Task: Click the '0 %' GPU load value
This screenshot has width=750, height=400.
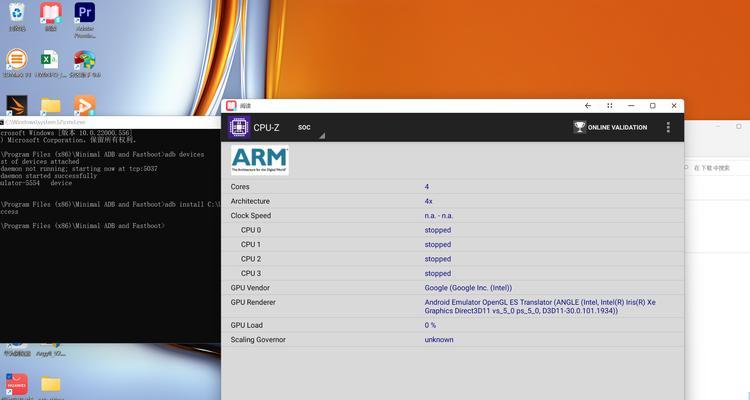Action: (x=430, y=325)
